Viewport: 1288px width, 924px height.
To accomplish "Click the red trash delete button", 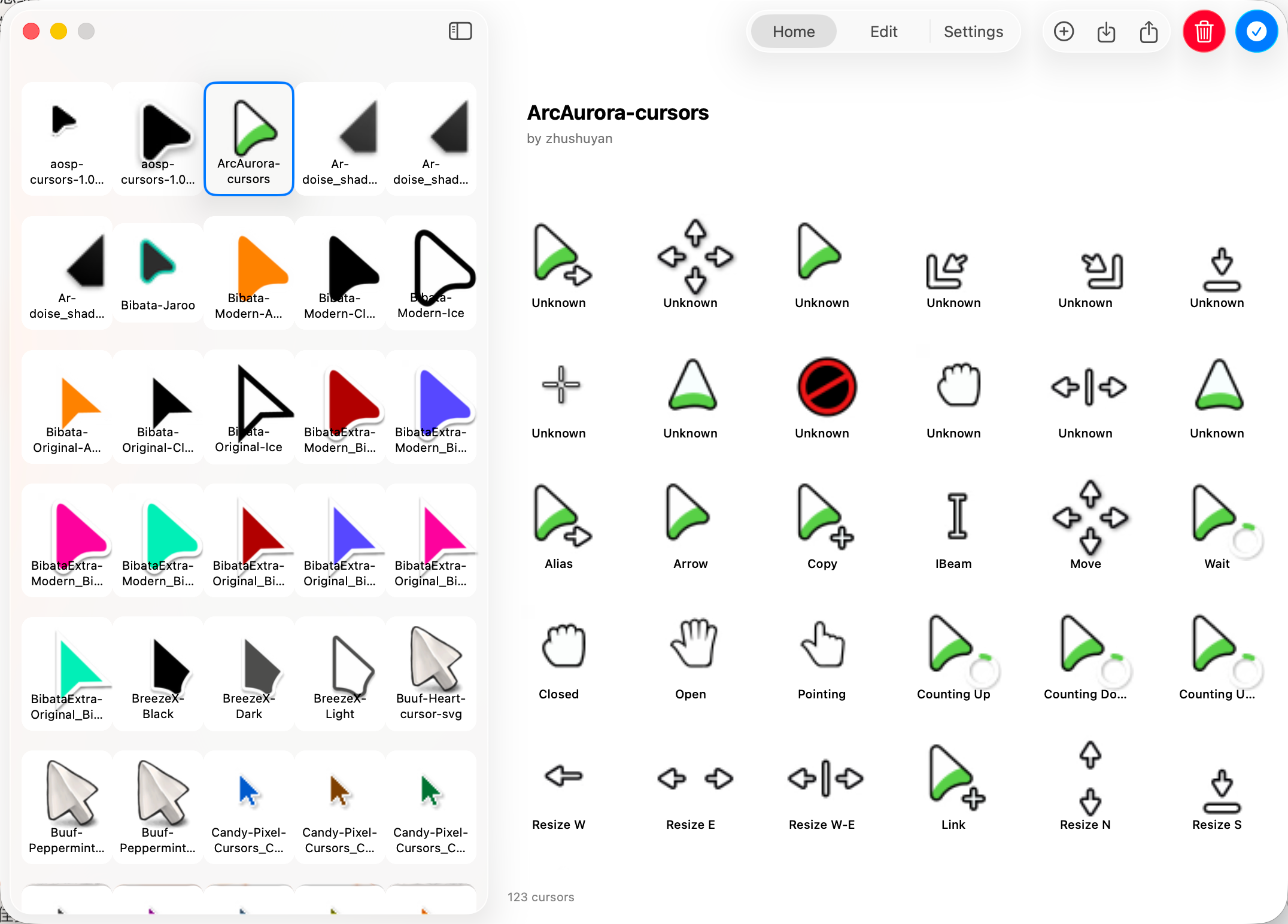I will point(1204,31).
